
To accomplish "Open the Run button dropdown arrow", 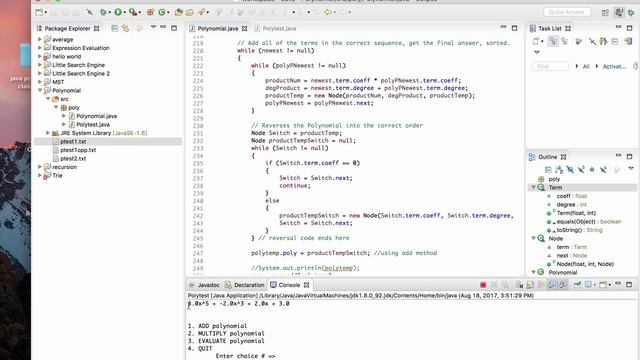I will (x=124, y=13).
